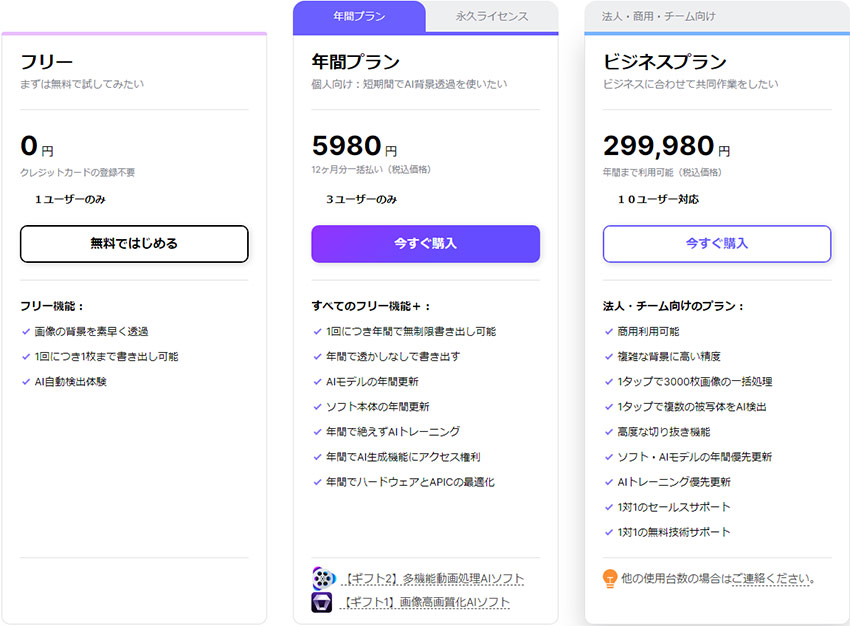The image size is (850, 626).
Task: Click the orange lightbulb icon in Business plan
Action: pyautogui.click(x=609, y=579)
